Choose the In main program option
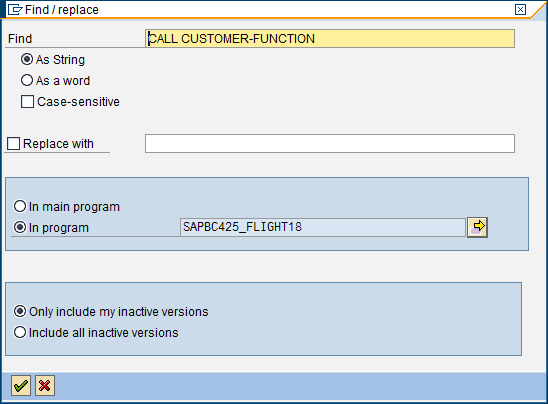 pos(20,206)
